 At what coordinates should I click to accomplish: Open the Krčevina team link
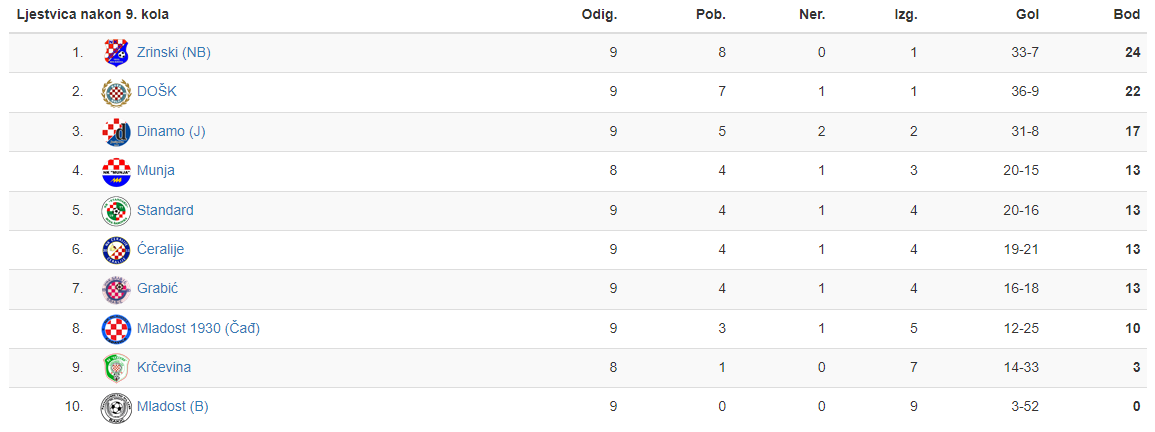tap(164, 367)
